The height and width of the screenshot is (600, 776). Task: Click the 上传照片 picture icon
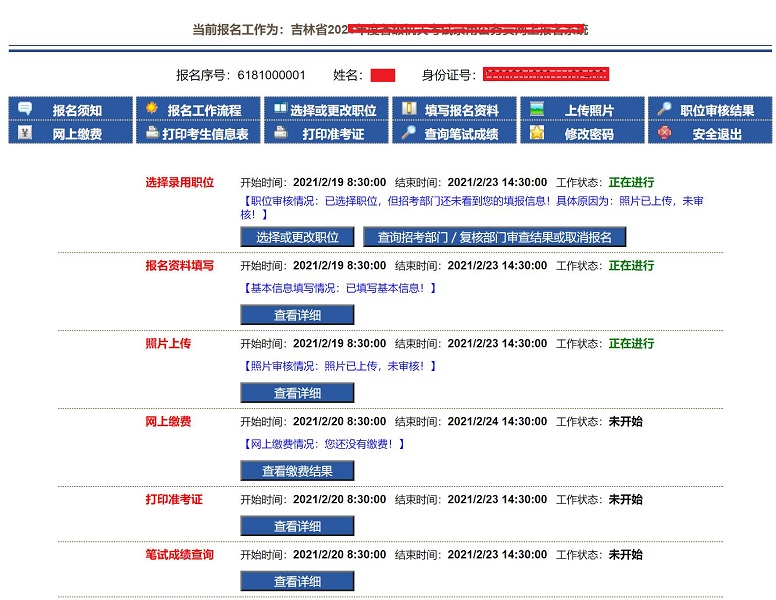click(x=537, y=108)
